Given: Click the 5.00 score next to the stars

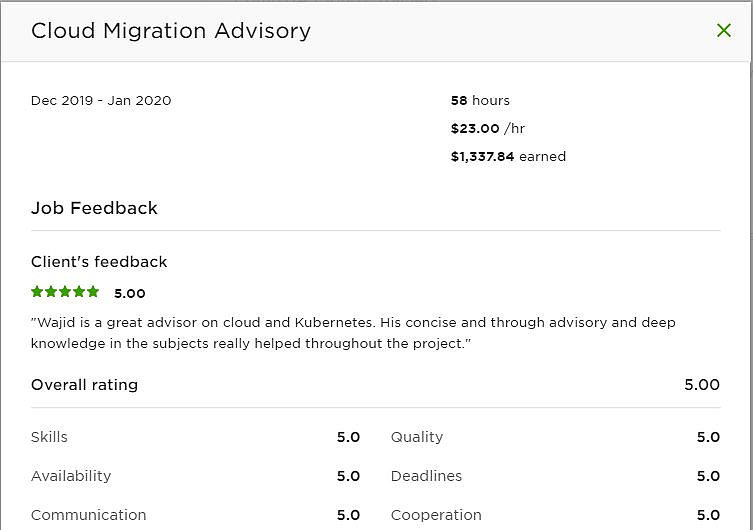Looking at the screenshot, I should [130, 293].
